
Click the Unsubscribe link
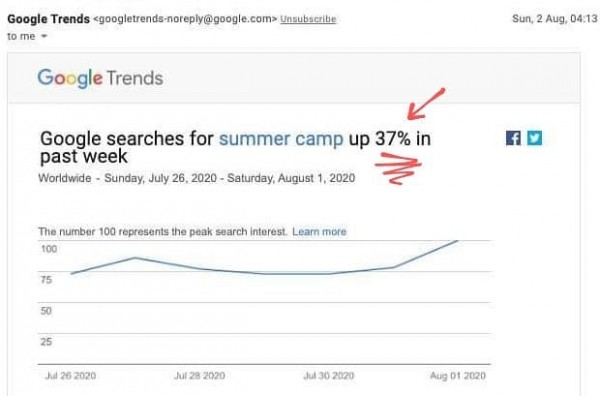pyautogui.click(x=308, y=19)
